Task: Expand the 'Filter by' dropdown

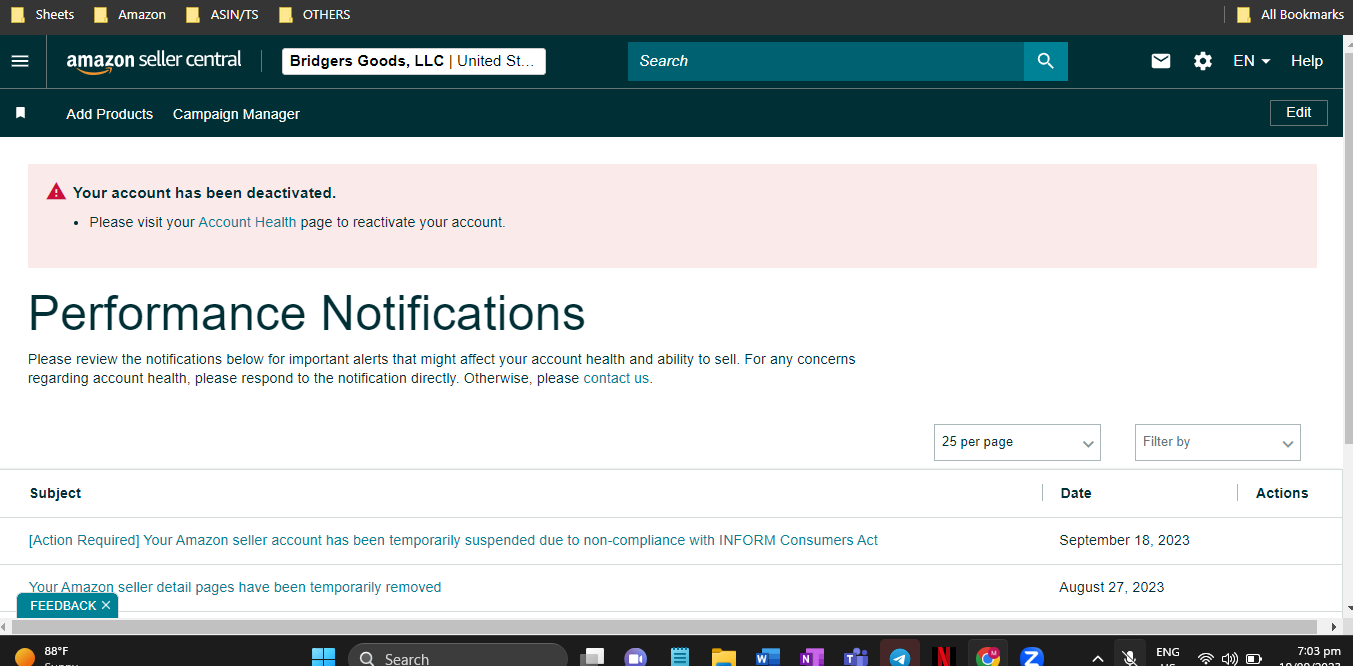Action: click(1218, 442)
